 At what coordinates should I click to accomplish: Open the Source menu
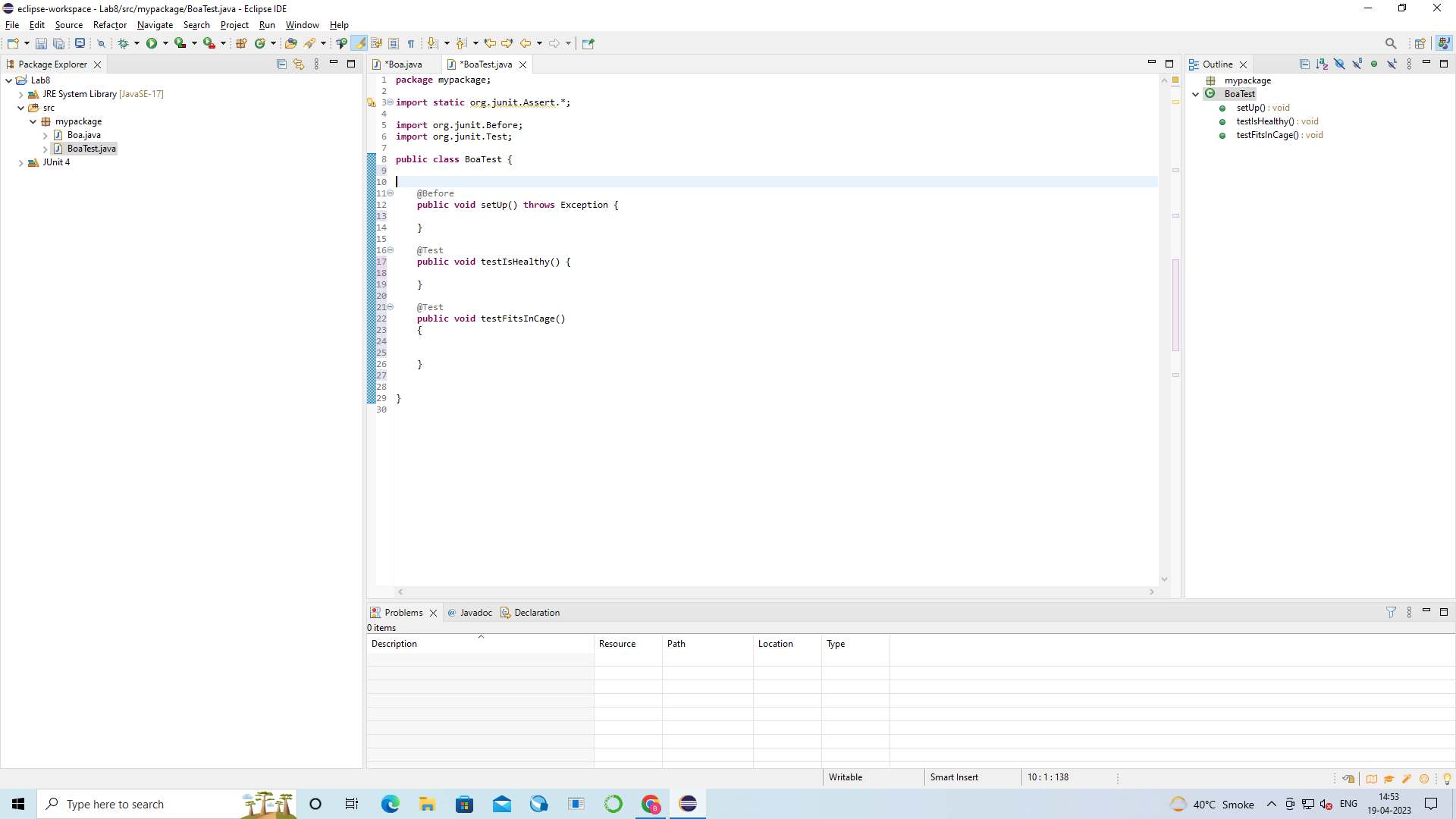coord(68,25)
